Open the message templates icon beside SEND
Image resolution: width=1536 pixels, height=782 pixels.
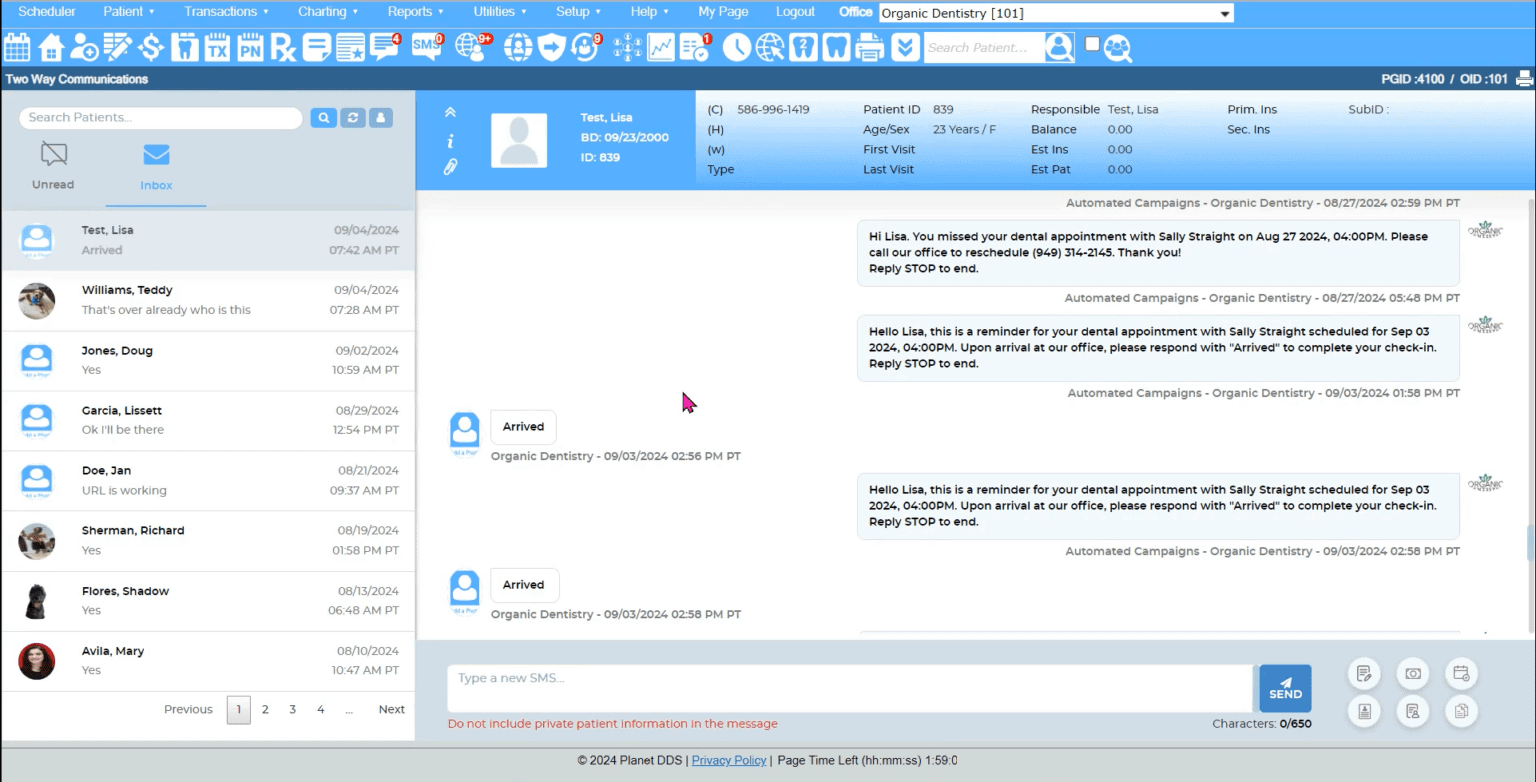[x=1363, y=673]
